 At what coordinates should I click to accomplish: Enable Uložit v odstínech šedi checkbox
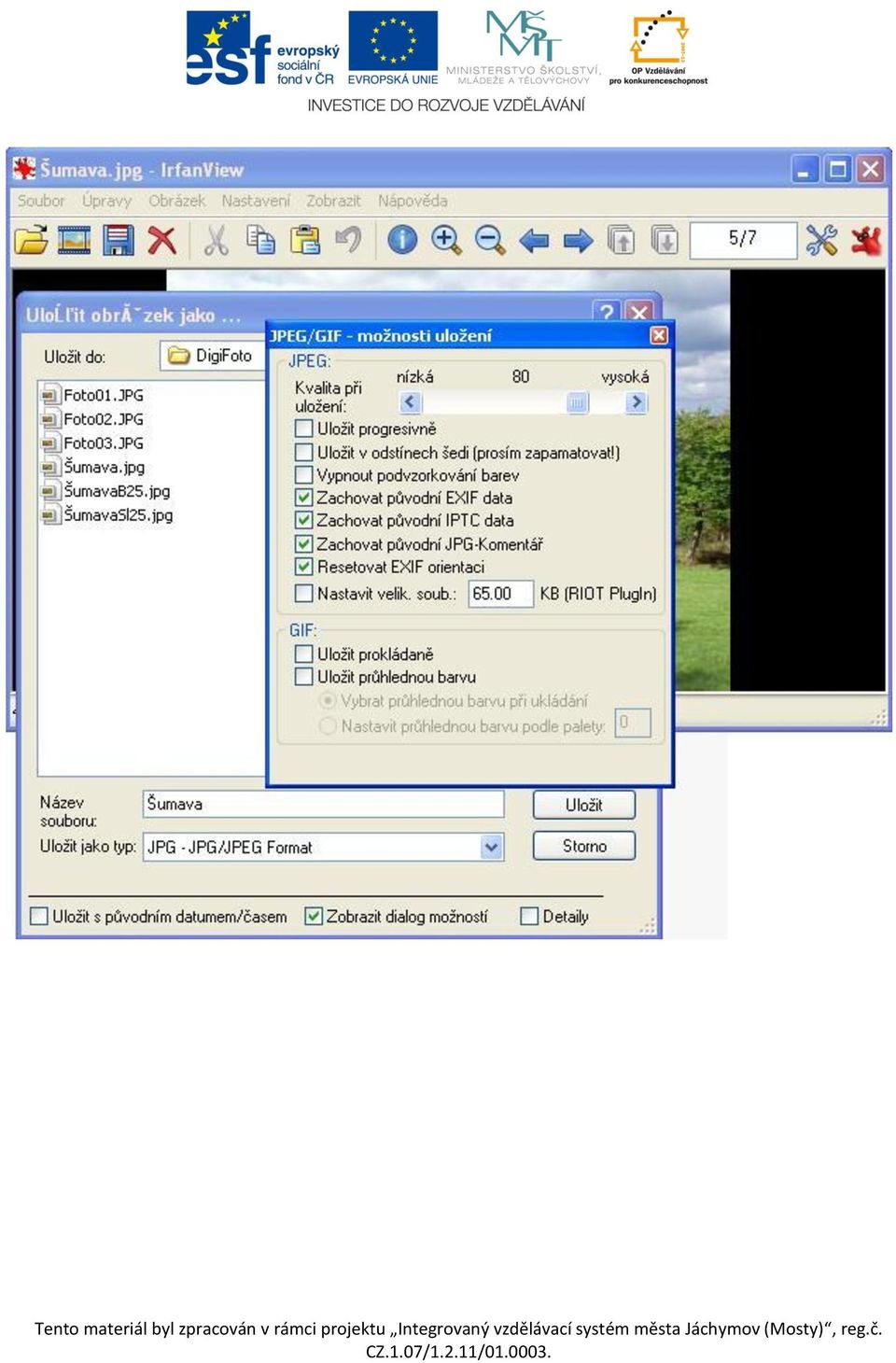pos(303,452)
